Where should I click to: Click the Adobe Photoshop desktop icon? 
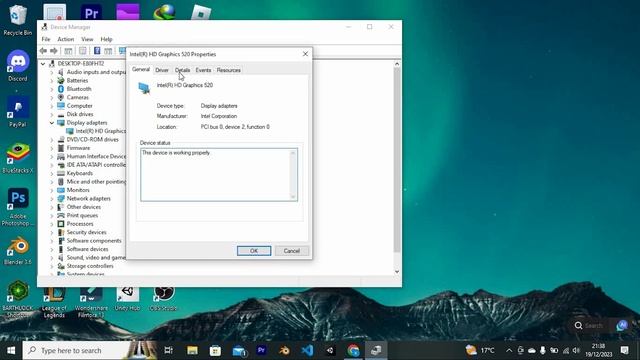pyautogui.click(x=18, y=207)
